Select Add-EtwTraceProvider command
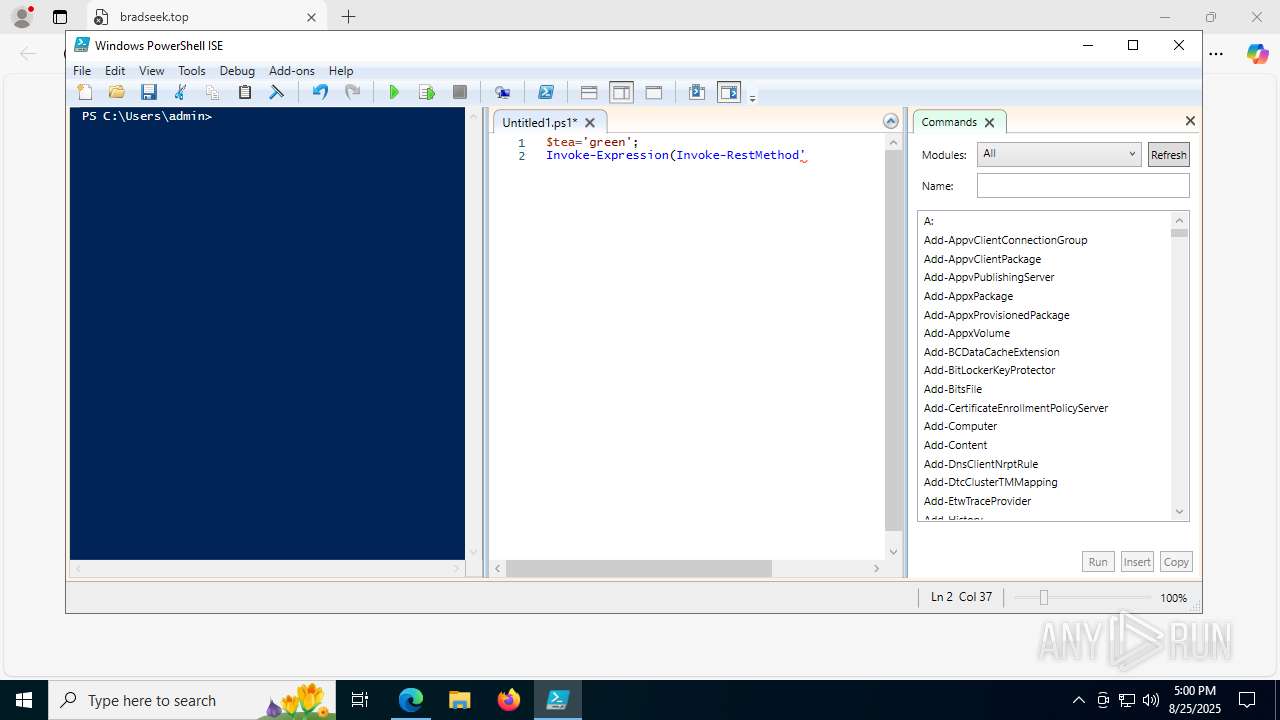1280x720 pixels. [x=977, y=501]
